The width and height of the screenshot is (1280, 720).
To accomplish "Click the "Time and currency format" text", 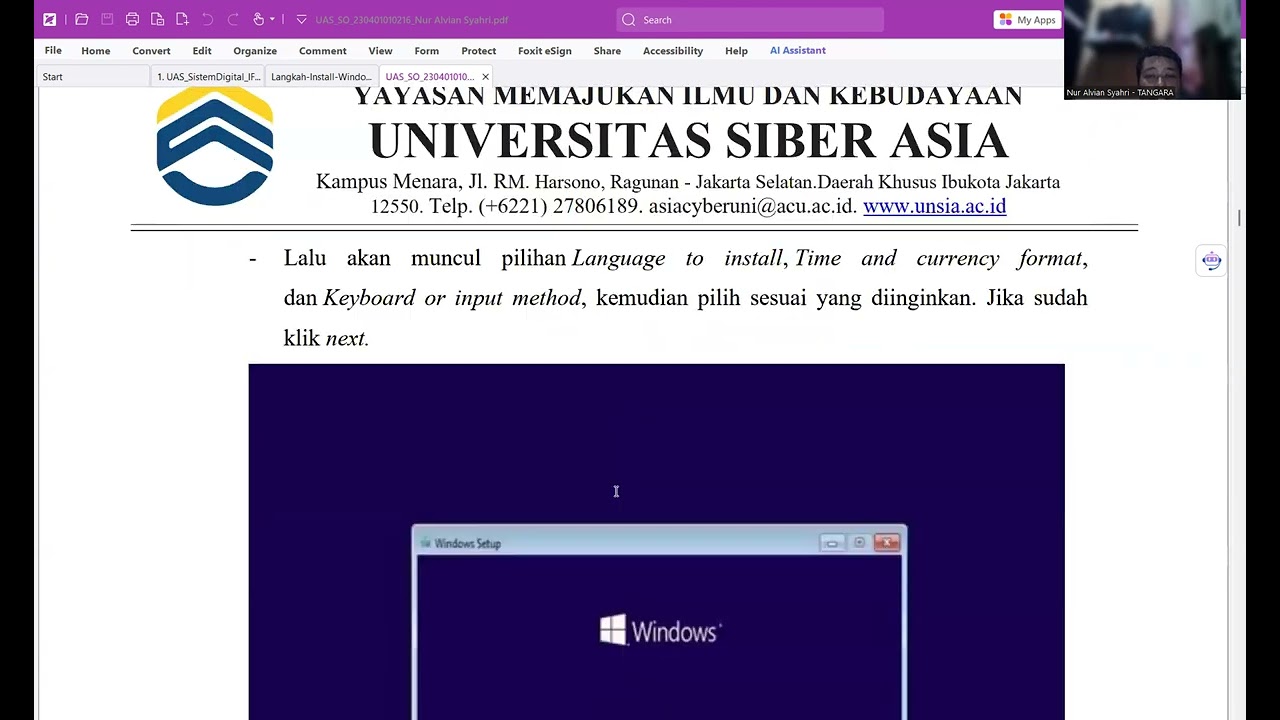I will coord(938,258).
